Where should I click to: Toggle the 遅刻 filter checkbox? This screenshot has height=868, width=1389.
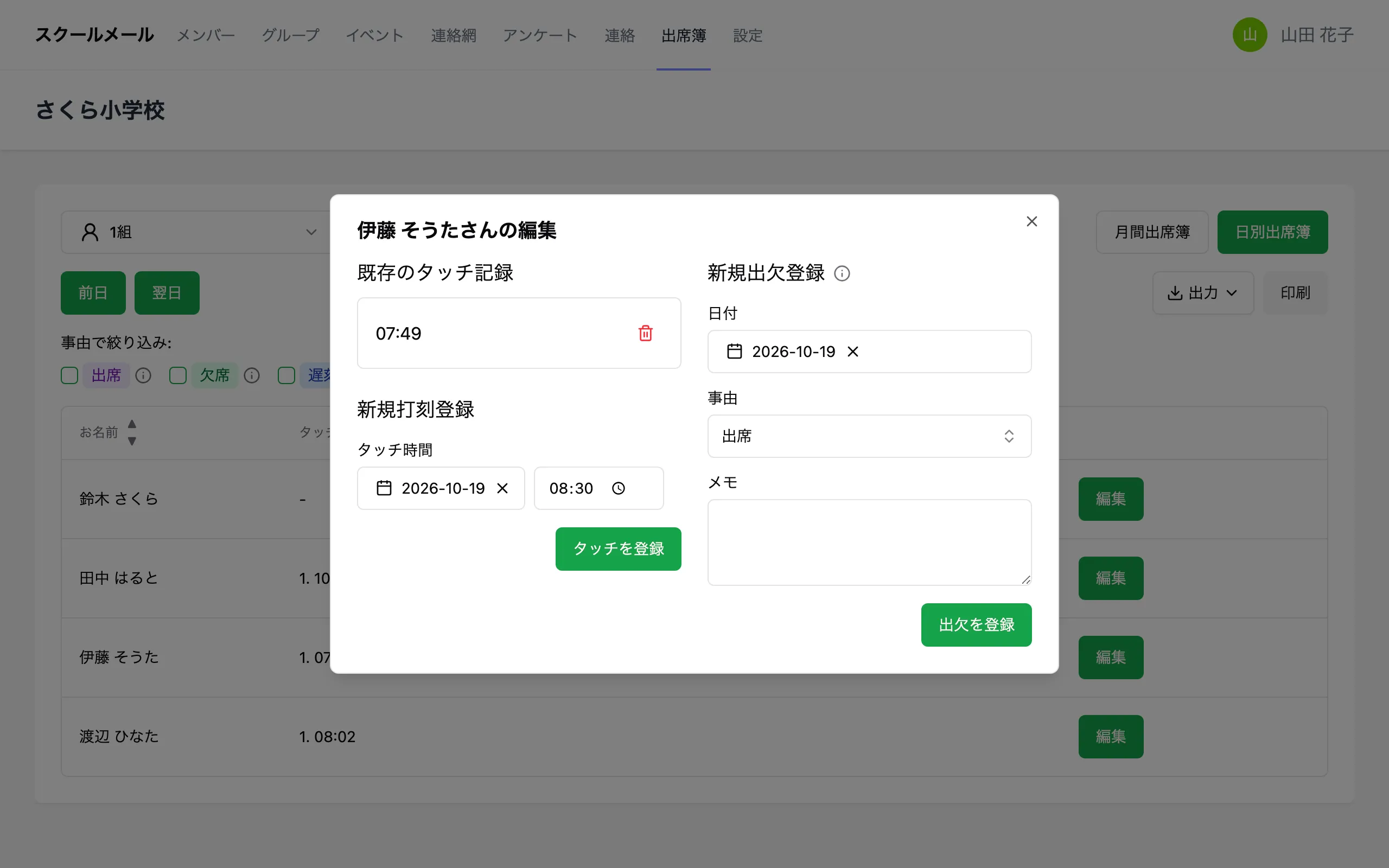(286, 375)
